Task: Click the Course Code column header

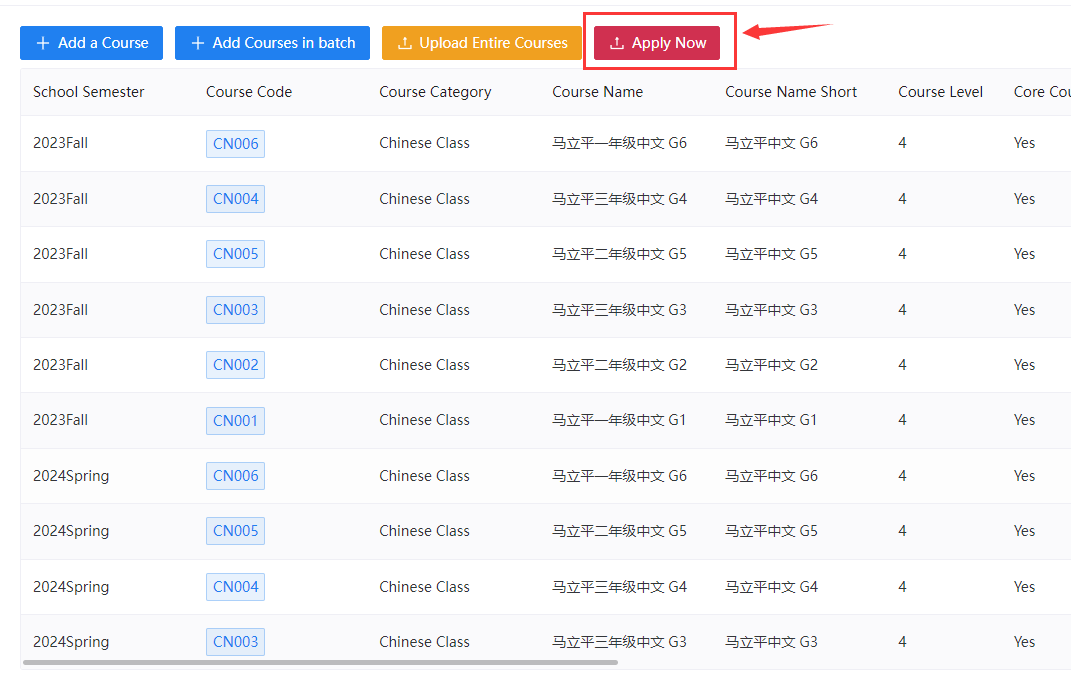Action: pos(249,92)
